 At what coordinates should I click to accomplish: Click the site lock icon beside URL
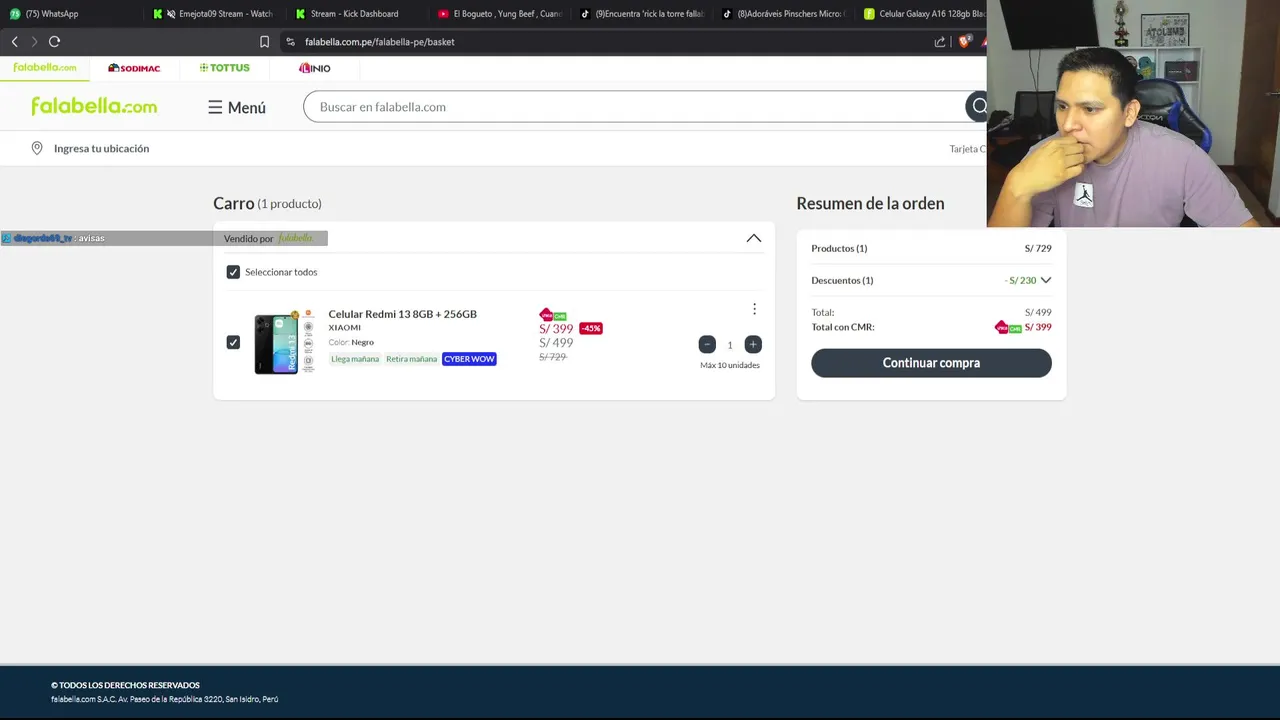click(290, 42)
